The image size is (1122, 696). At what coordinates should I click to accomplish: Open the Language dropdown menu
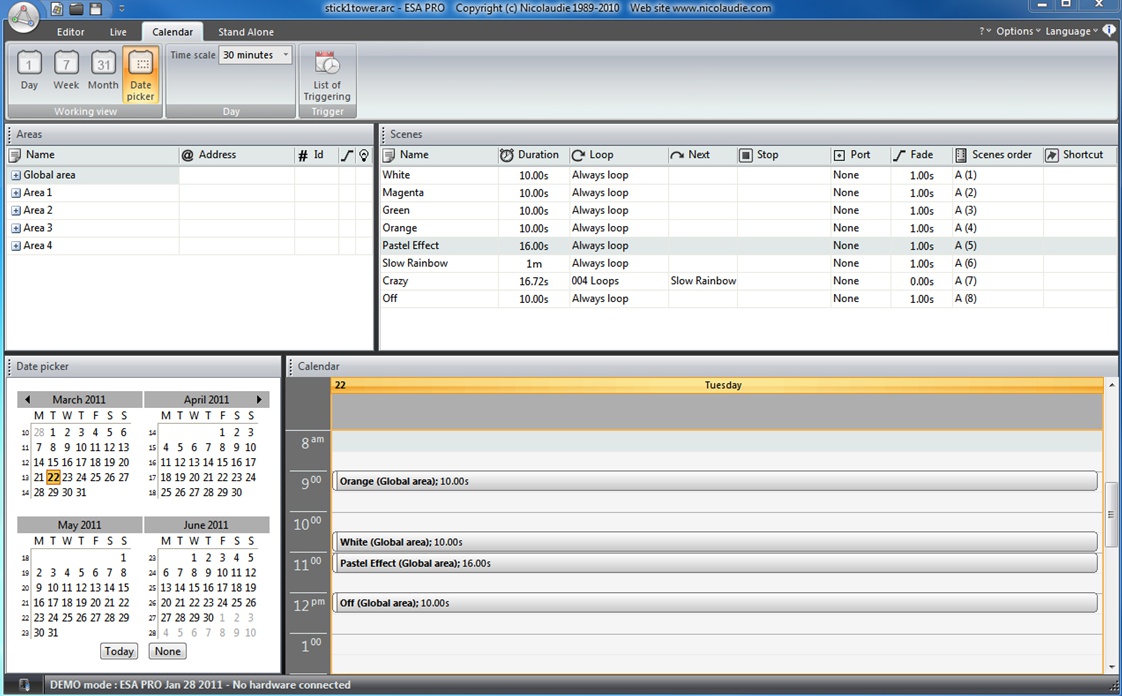pyautogui.click(x=1071, y=31)
